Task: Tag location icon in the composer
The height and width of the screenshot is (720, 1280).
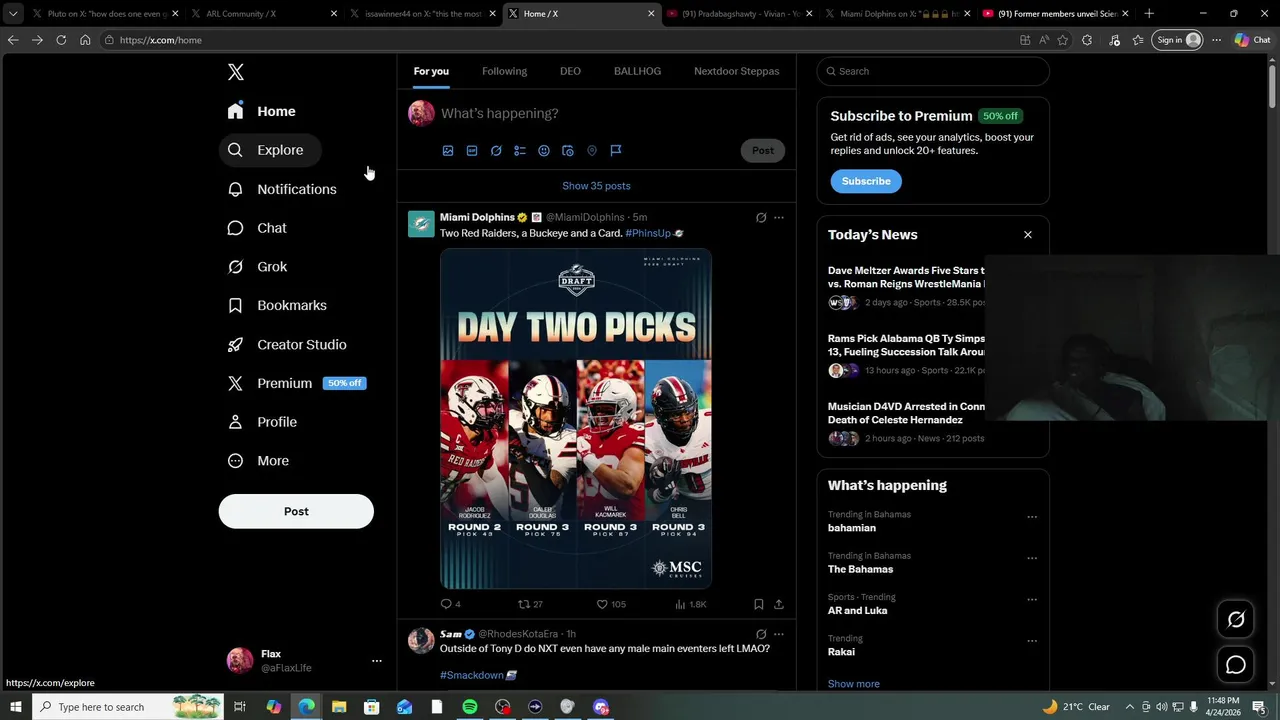Action: point(592,151)
